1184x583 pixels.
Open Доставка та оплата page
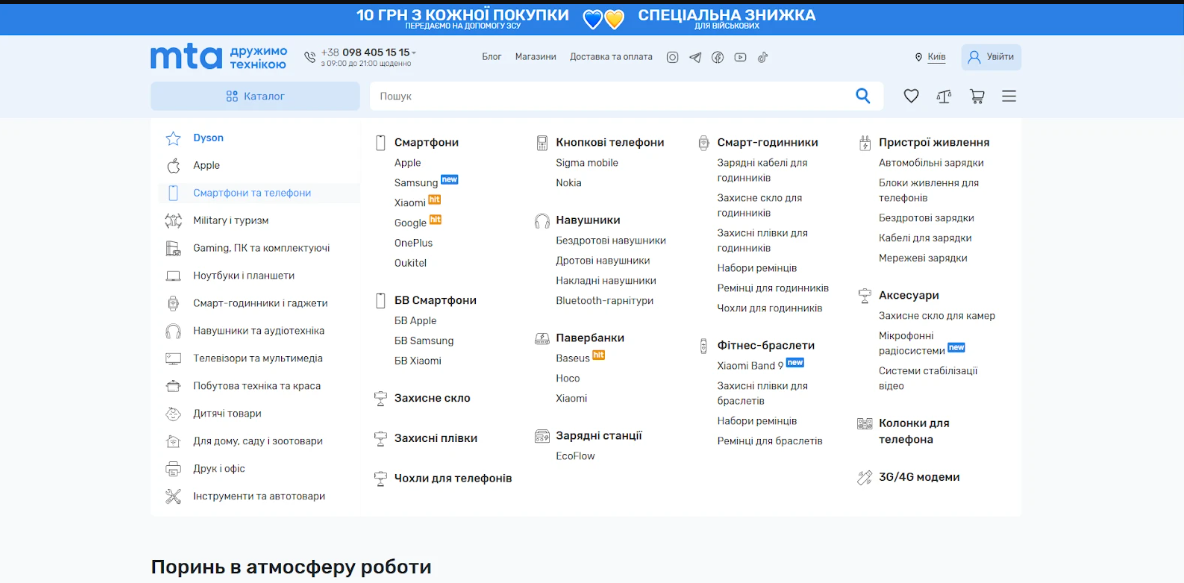tap(611, 57)
